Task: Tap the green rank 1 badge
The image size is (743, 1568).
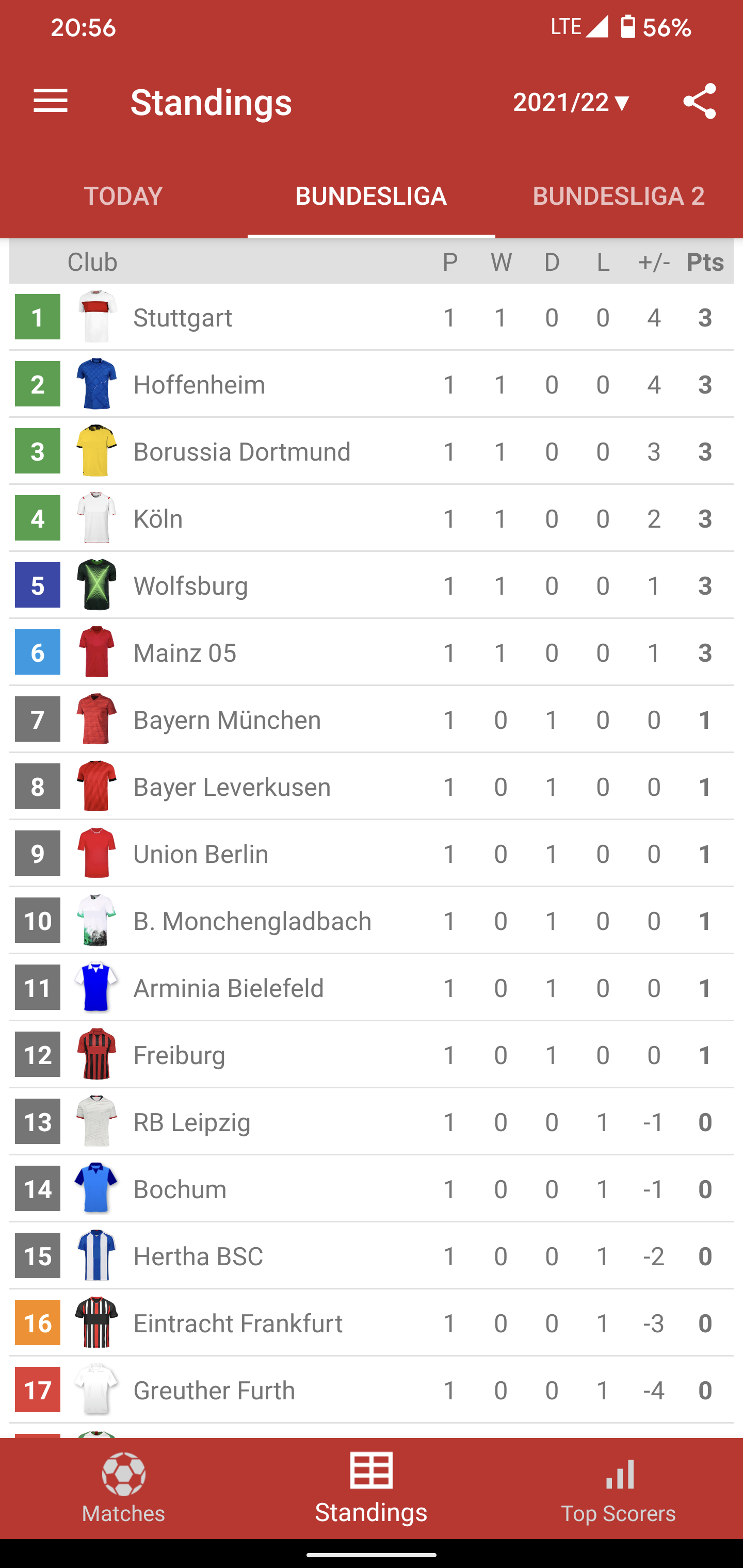Action: (x=38, y=317)
